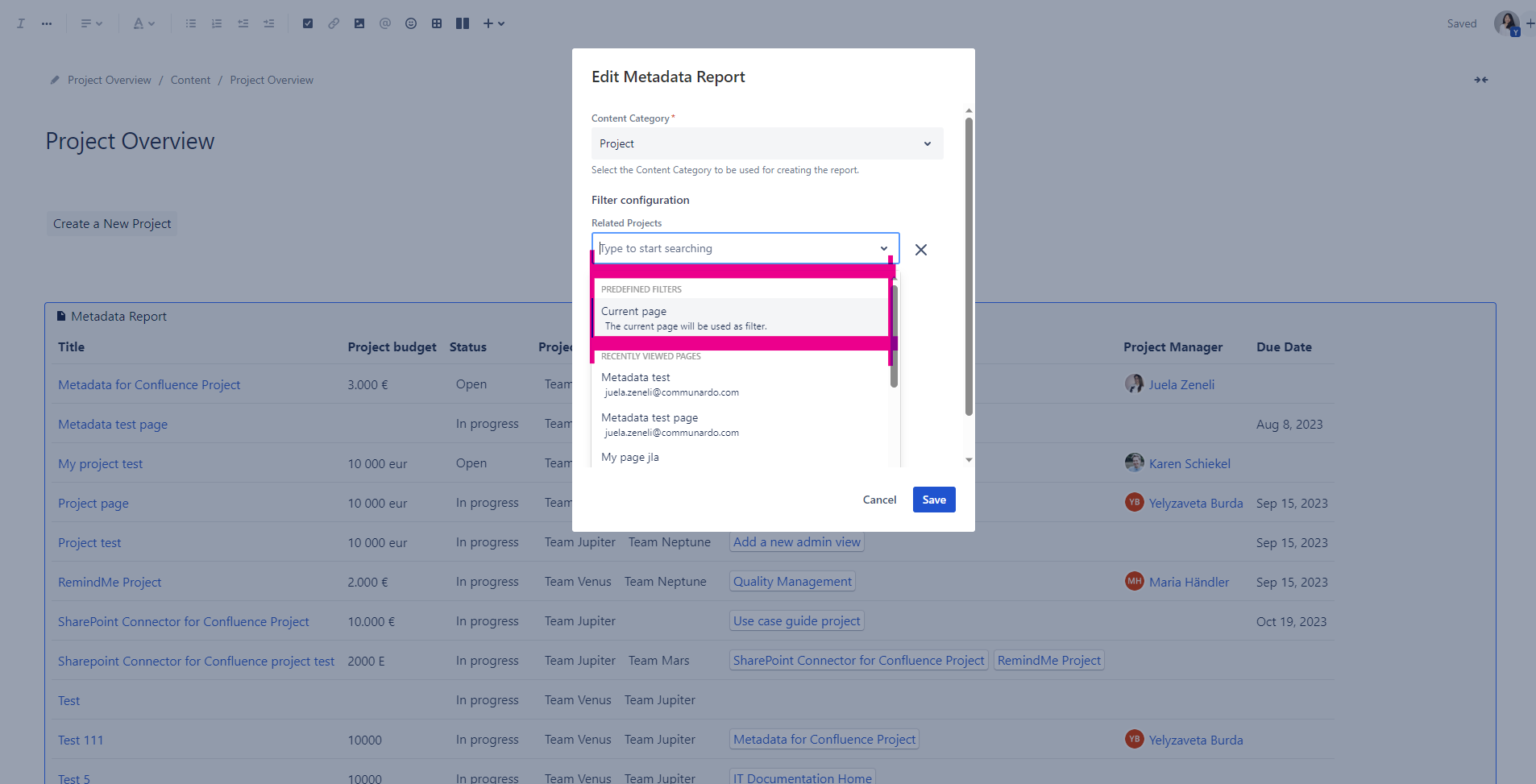Viewport: 1536px width, 784px height.
Task: Open the text color dropdown
Action: [x=143, y=23]
